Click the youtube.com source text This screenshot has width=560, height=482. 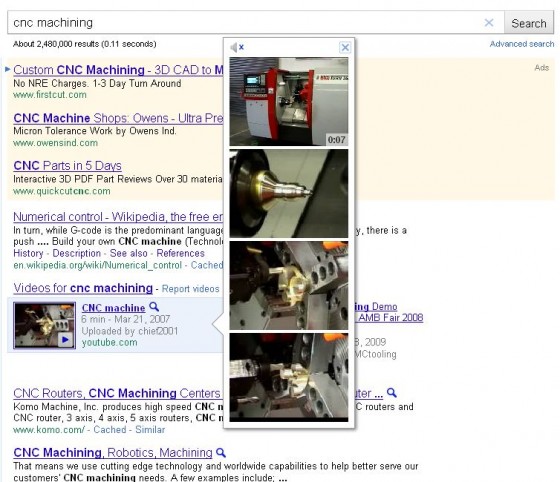point(109,342)
